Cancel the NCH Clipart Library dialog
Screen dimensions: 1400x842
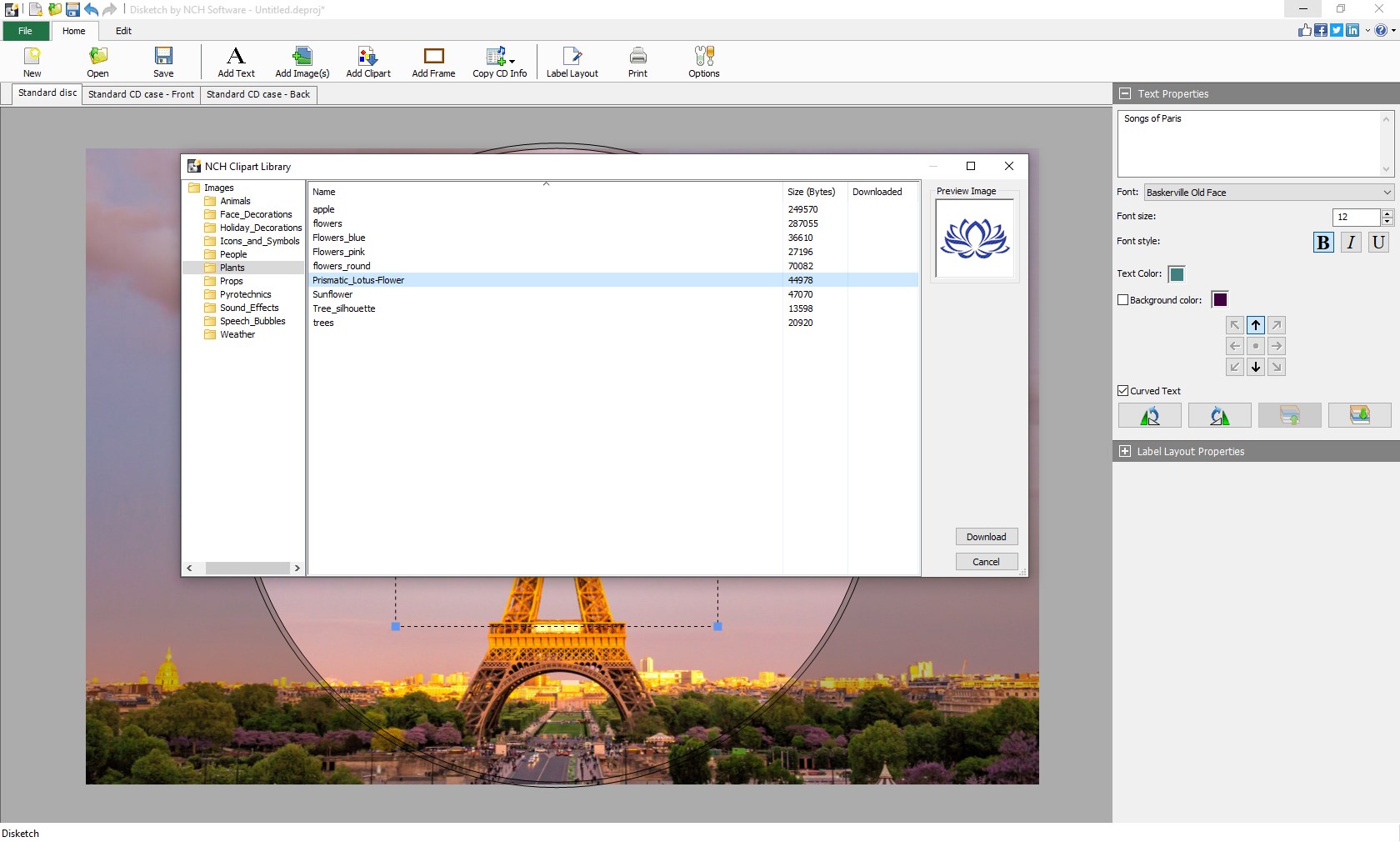(986, 561)
